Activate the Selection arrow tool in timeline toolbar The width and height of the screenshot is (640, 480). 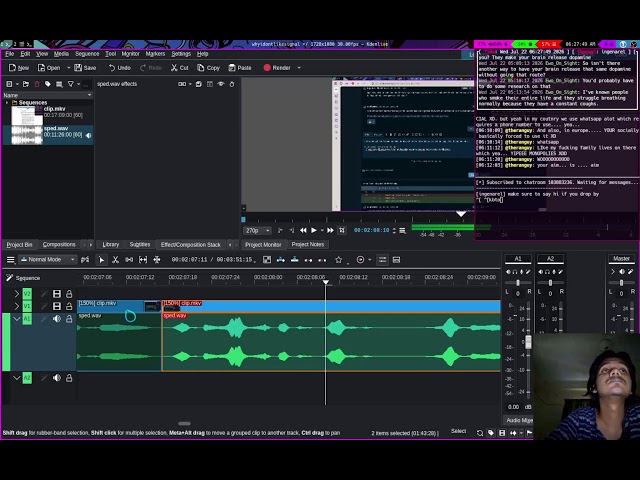(x=102, y=260)
